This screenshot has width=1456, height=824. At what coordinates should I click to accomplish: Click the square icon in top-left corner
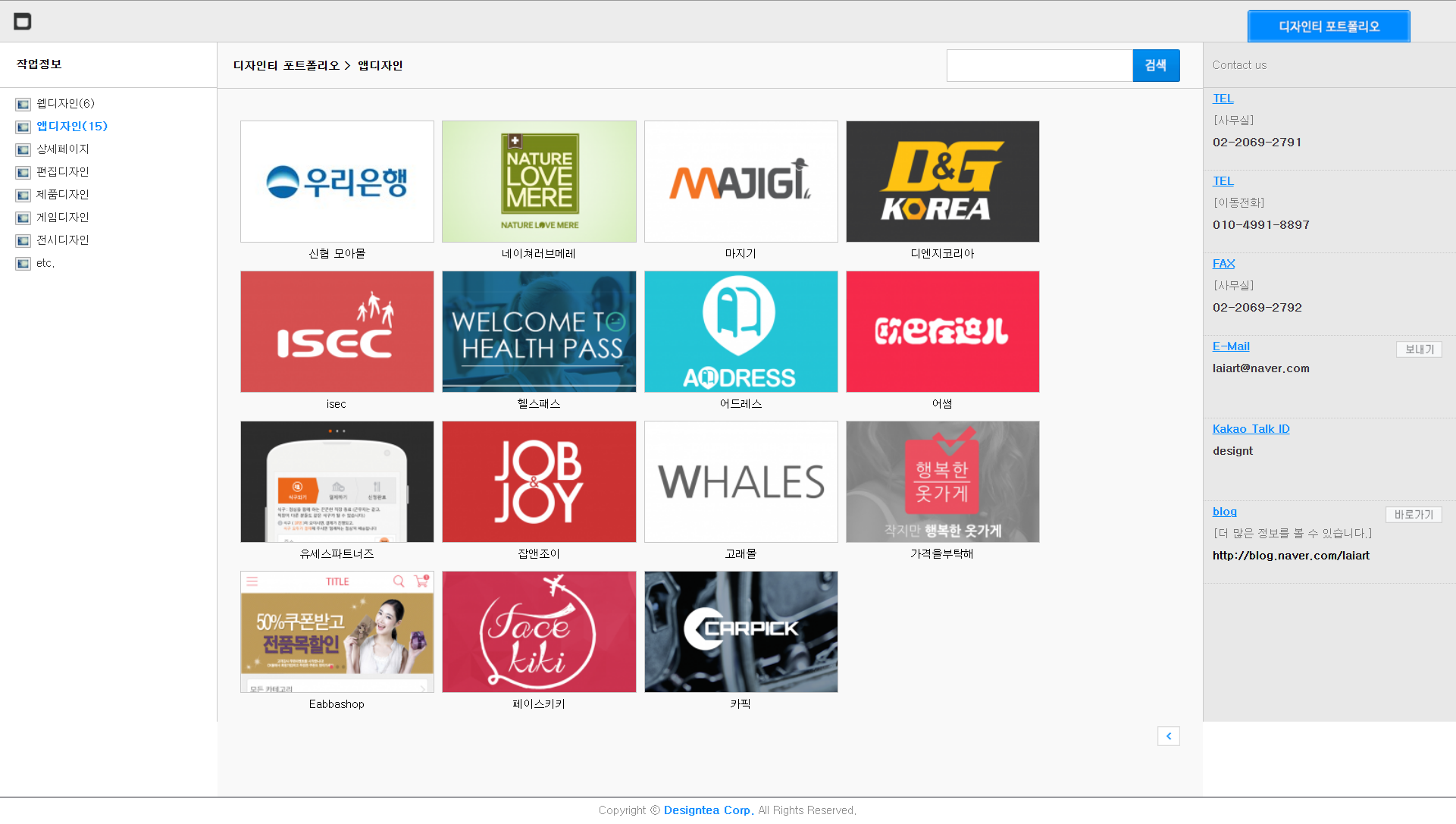tap(23, 22)
